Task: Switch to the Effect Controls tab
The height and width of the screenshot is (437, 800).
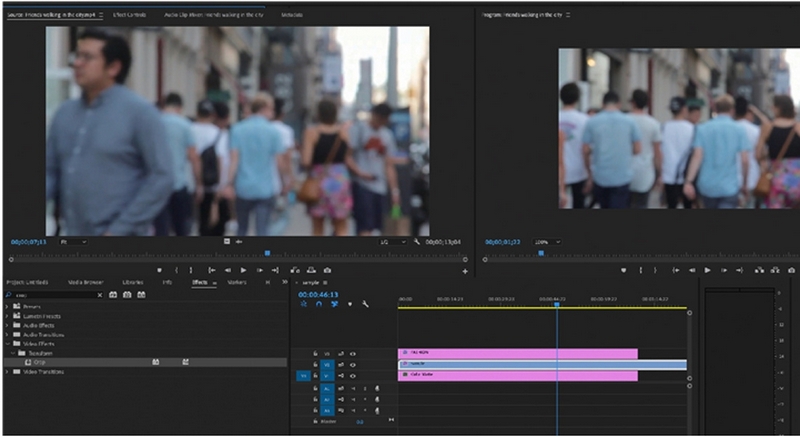Action: click(x=128, y=16)
